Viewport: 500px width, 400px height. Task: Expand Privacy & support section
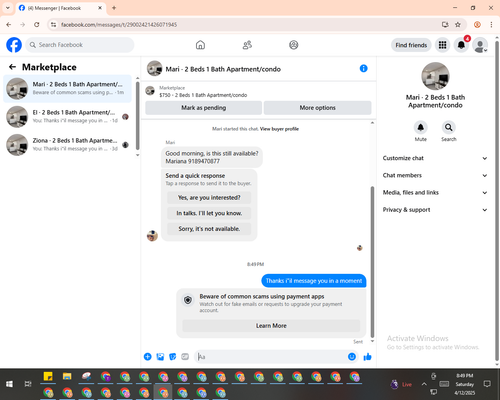(x=435, y=210)
